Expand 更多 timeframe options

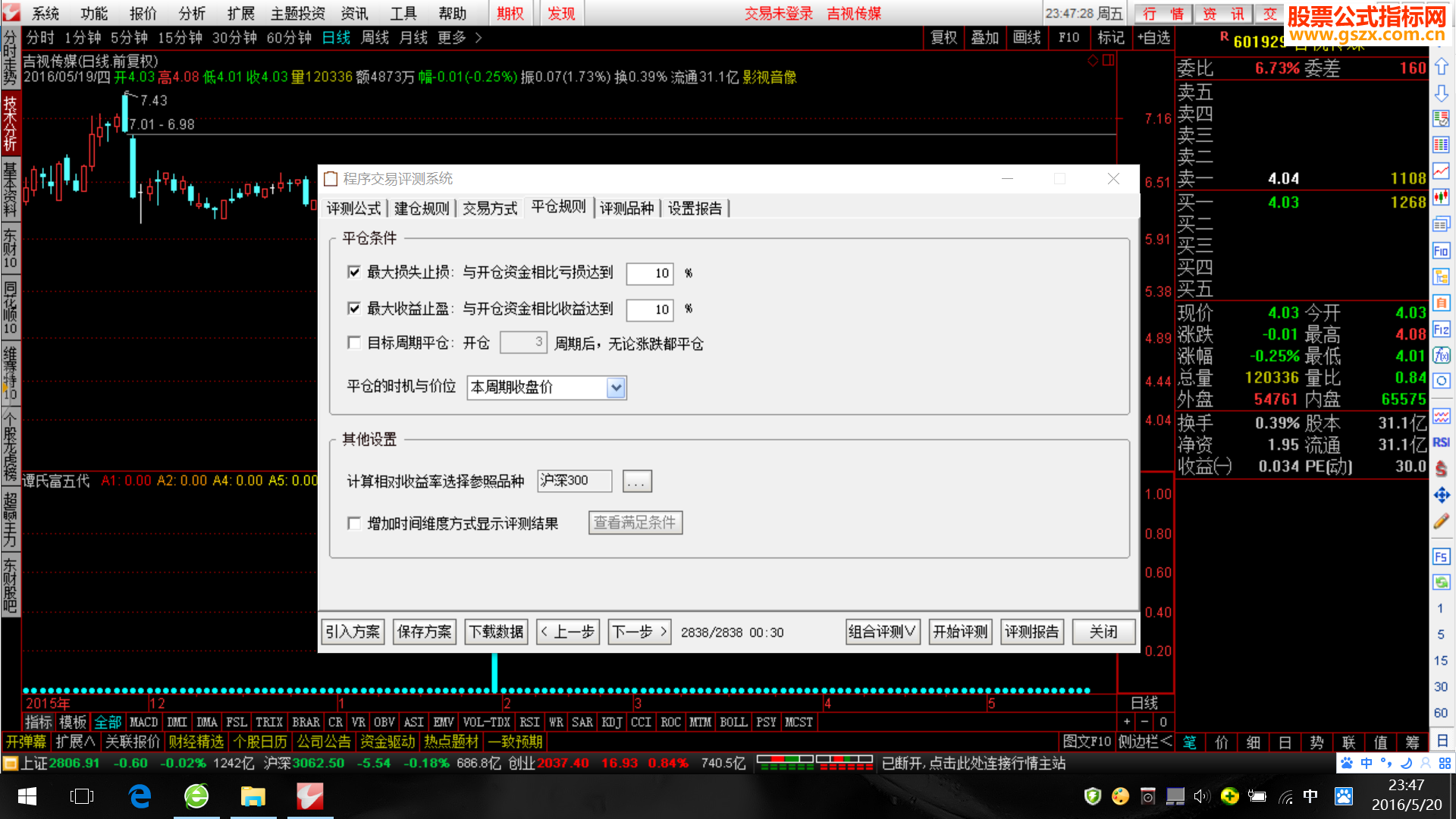460,38
